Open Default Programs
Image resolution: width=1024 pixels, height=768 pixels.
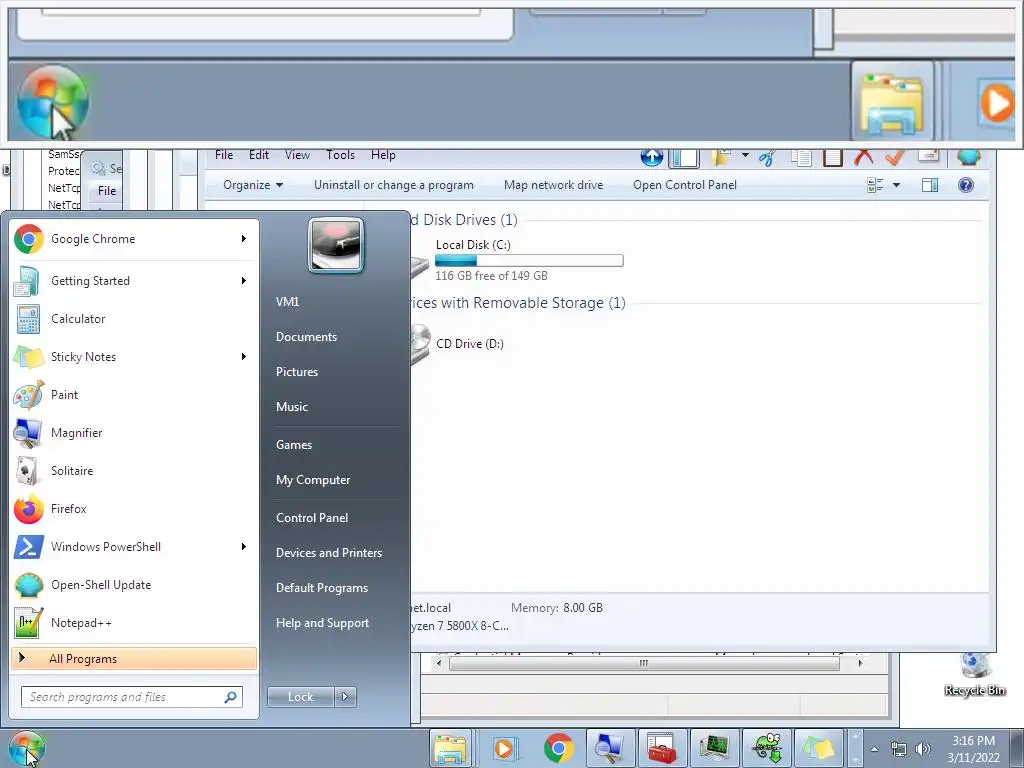pos(336,588)
